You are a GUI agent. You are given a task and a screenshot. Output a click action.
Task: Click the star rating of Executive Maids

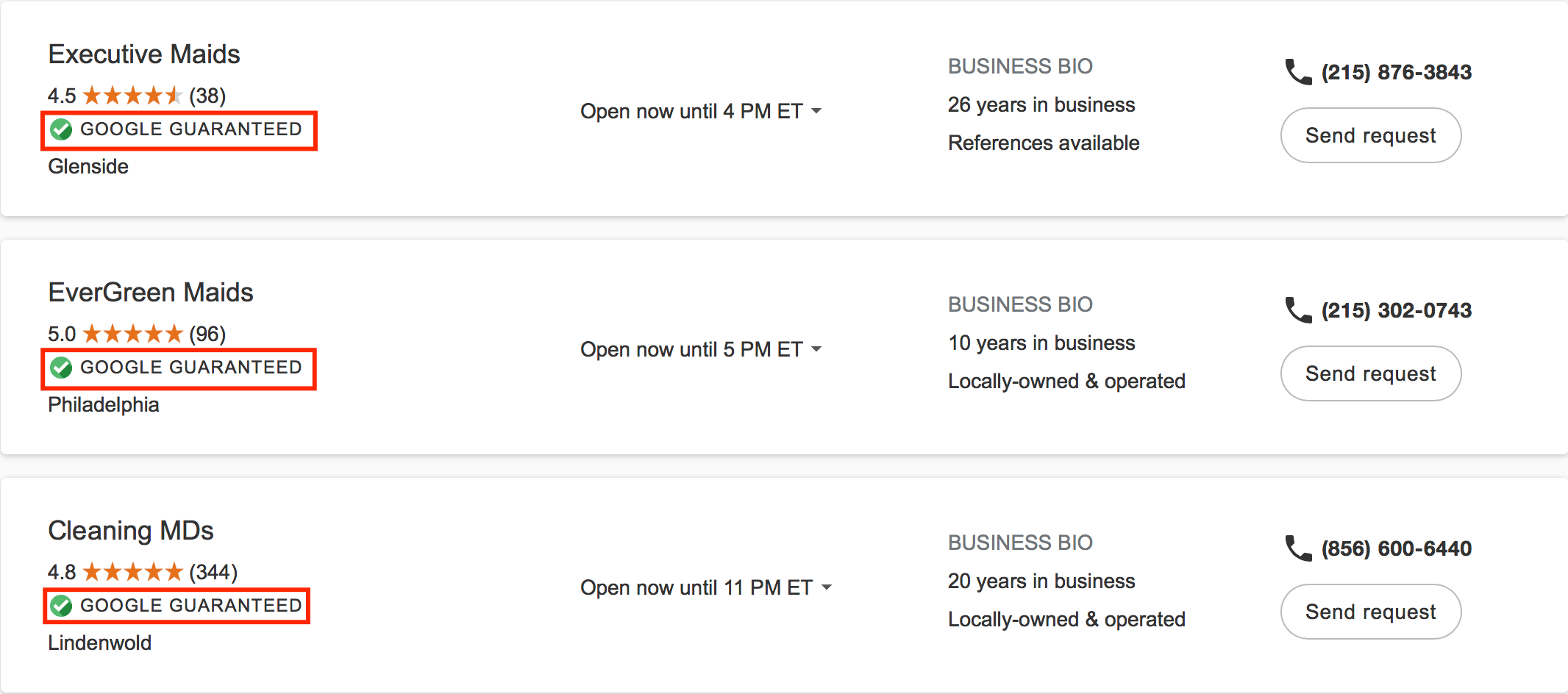[132, 96]
